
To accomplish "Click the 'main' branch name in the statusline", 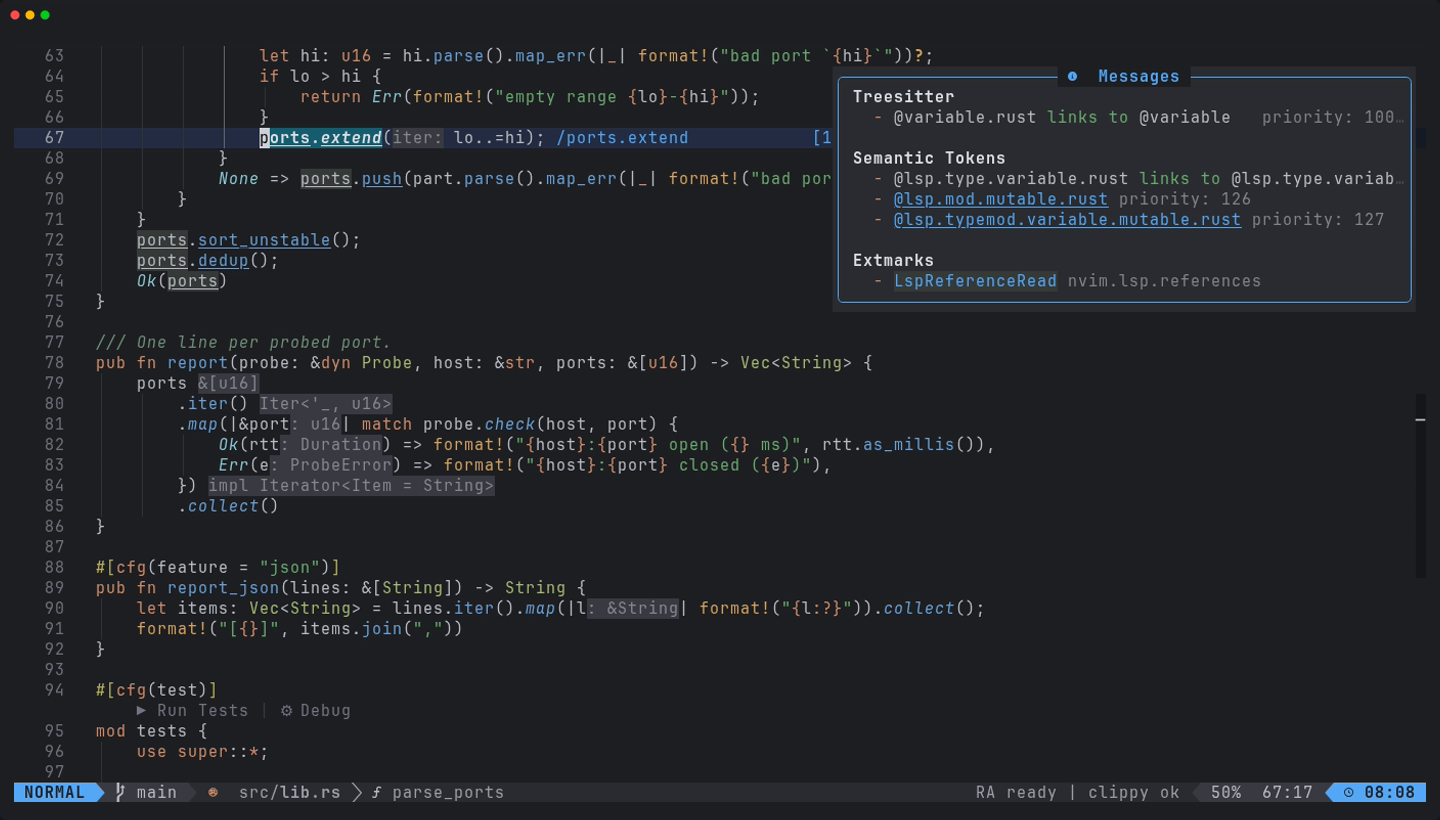I will pos(156,792).
